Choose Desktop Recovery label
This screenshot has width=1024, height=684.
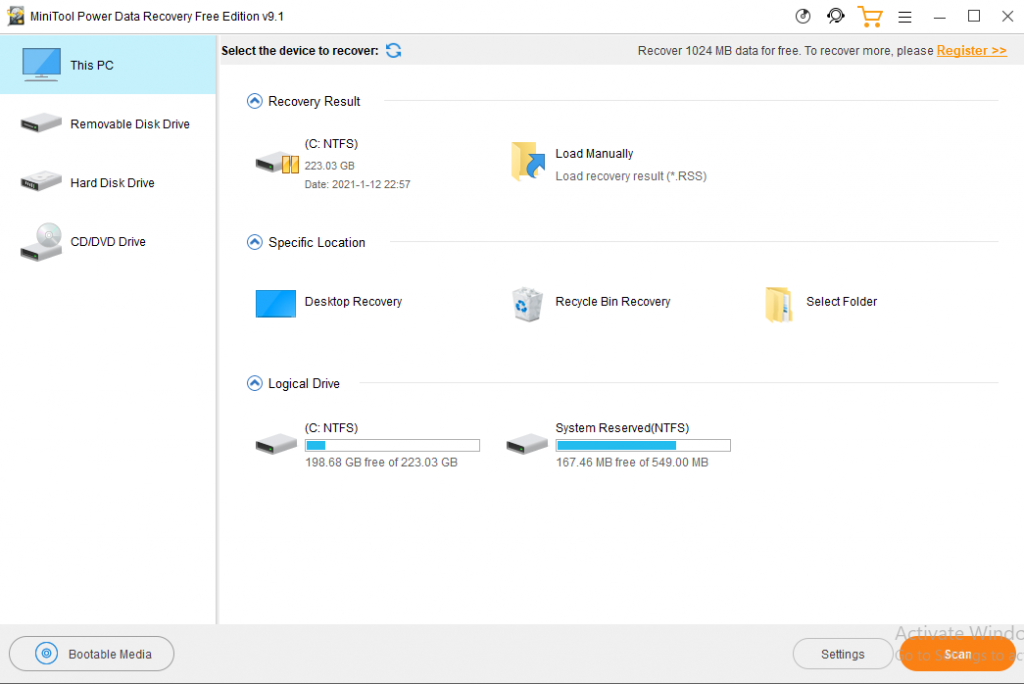tap(353, 301)
